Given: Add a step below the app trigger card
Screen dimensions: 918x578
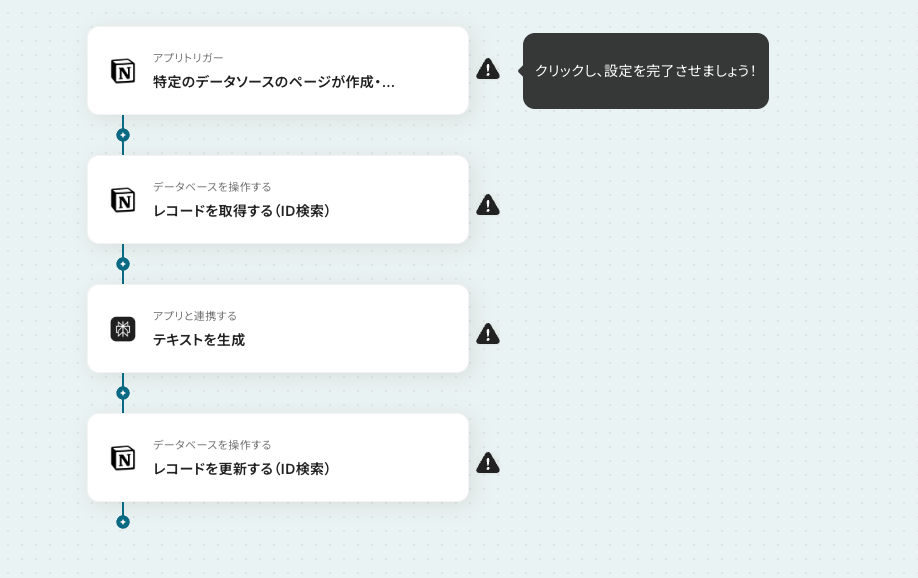Looking at the screenshot, I should [x=123, y=135].
